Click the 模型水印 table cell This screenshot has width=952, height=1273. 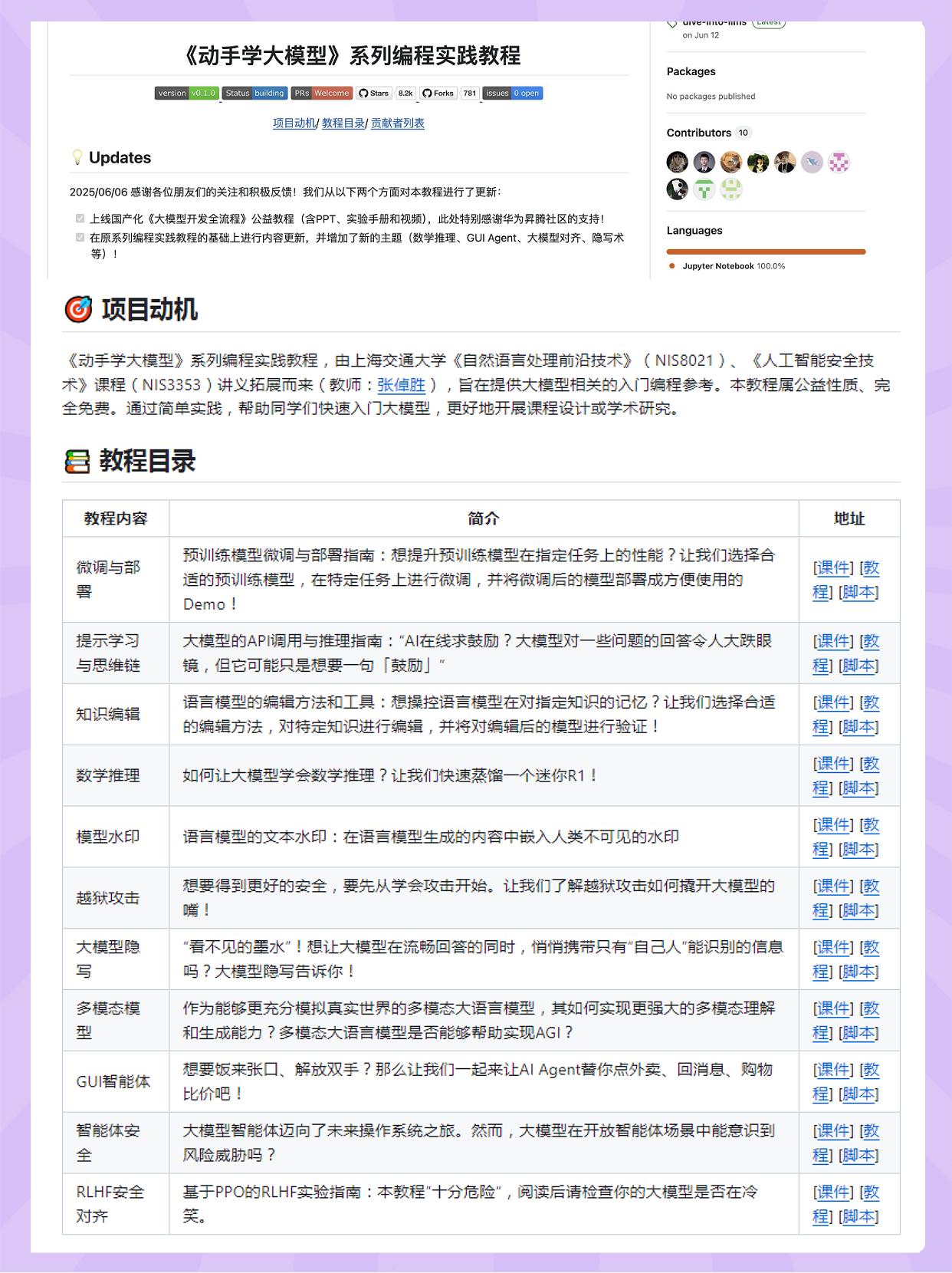tap(116, 837)
